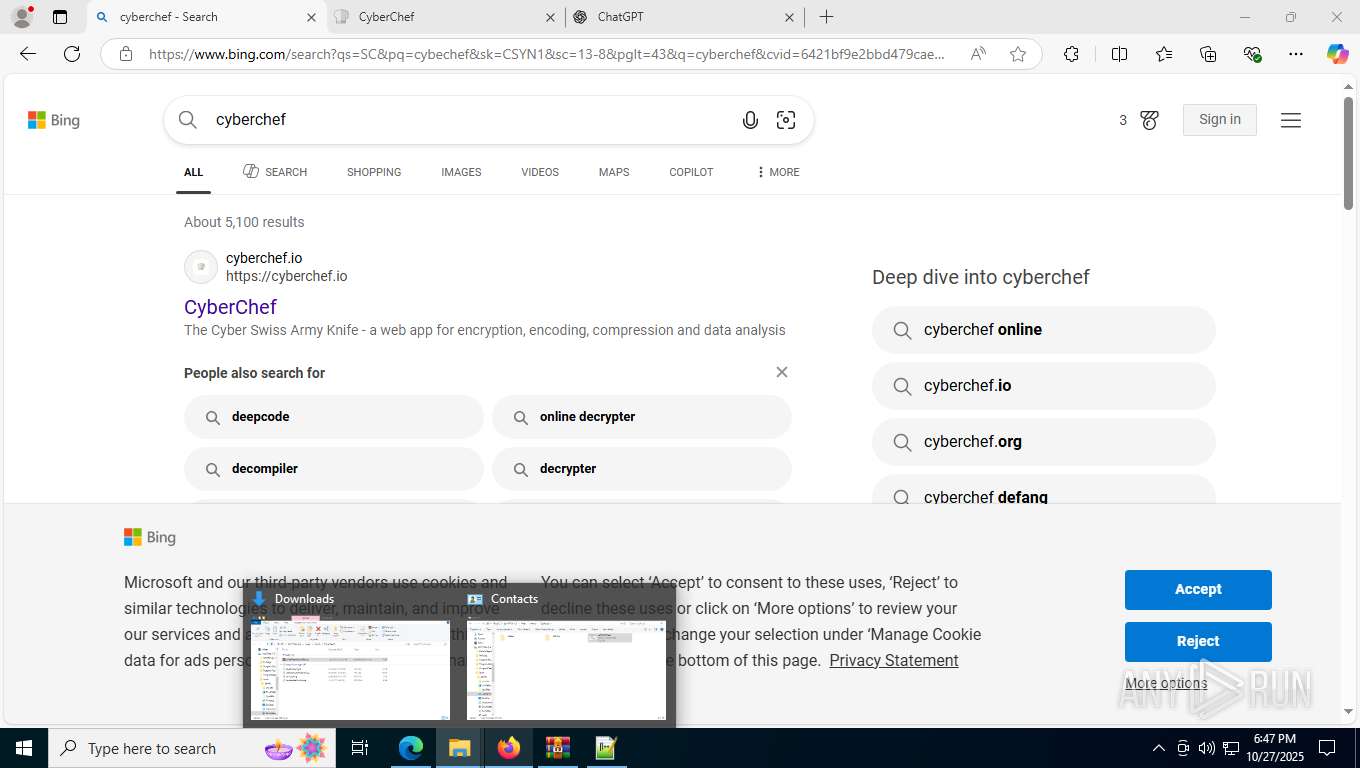Open the Split screen icon

[1119, 54]
